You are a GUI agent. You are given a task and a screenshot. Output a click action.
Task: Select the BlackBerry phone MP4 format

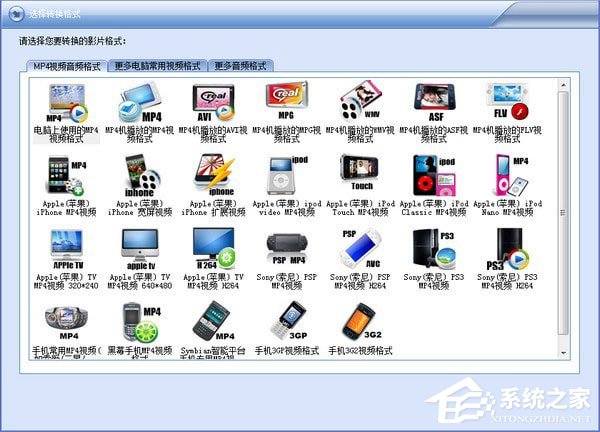click(139, 322)
